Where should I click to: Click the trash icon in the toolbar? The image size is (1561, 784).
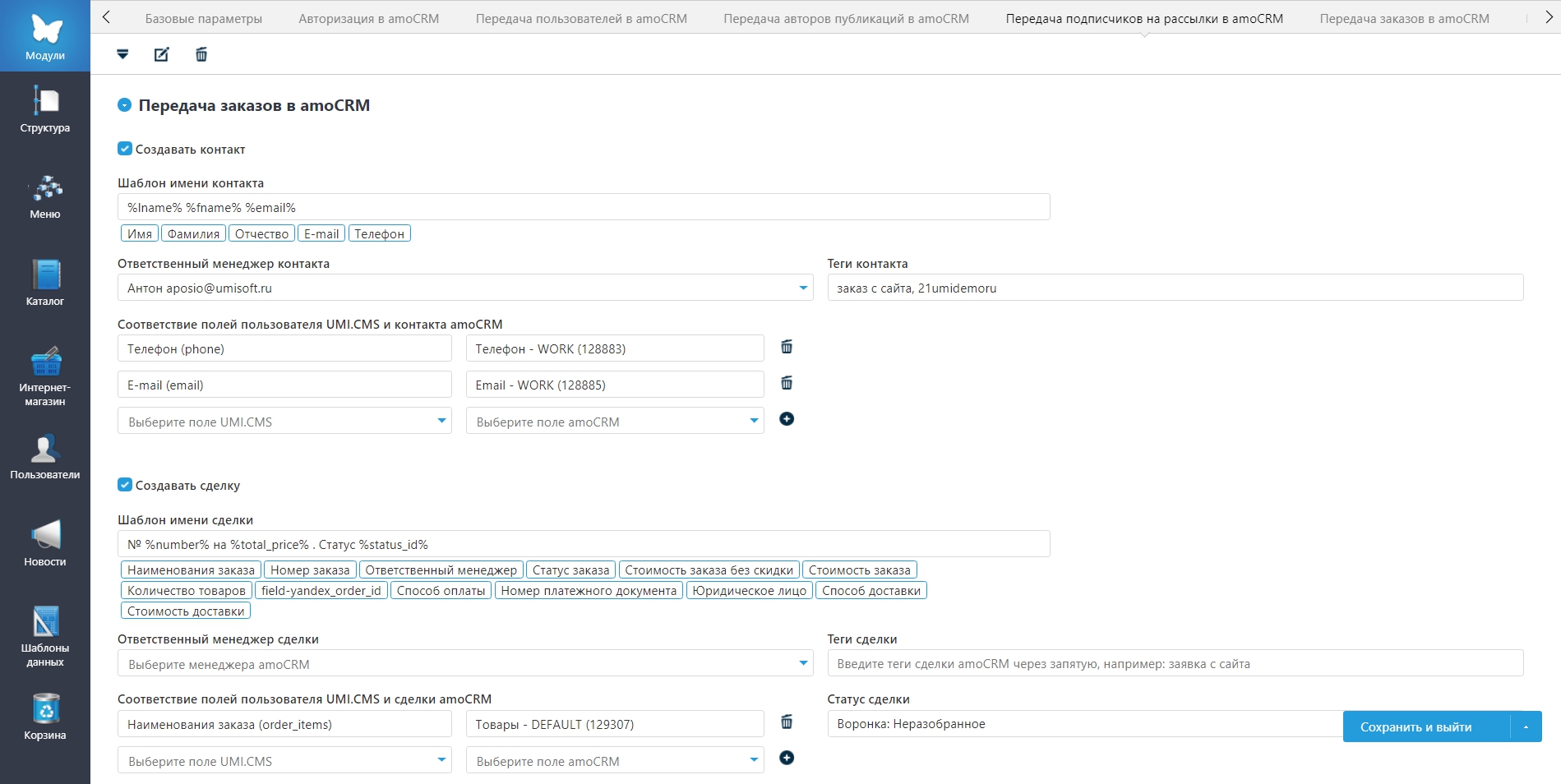[201, 54]
